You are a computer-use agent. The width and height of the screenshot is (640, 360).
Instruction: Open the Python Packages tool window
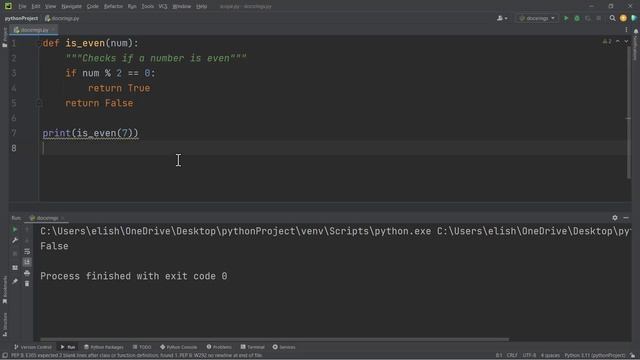coord(104,347)
